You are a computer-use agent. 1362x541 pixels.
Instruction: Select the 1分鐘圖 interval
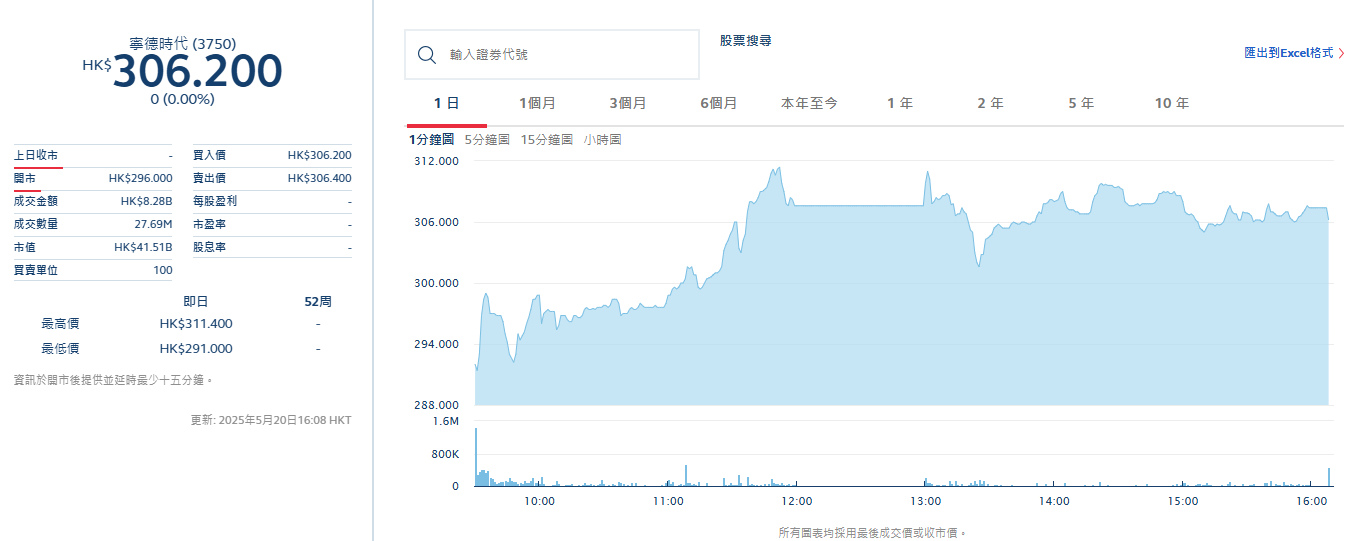tap(431, 140)
